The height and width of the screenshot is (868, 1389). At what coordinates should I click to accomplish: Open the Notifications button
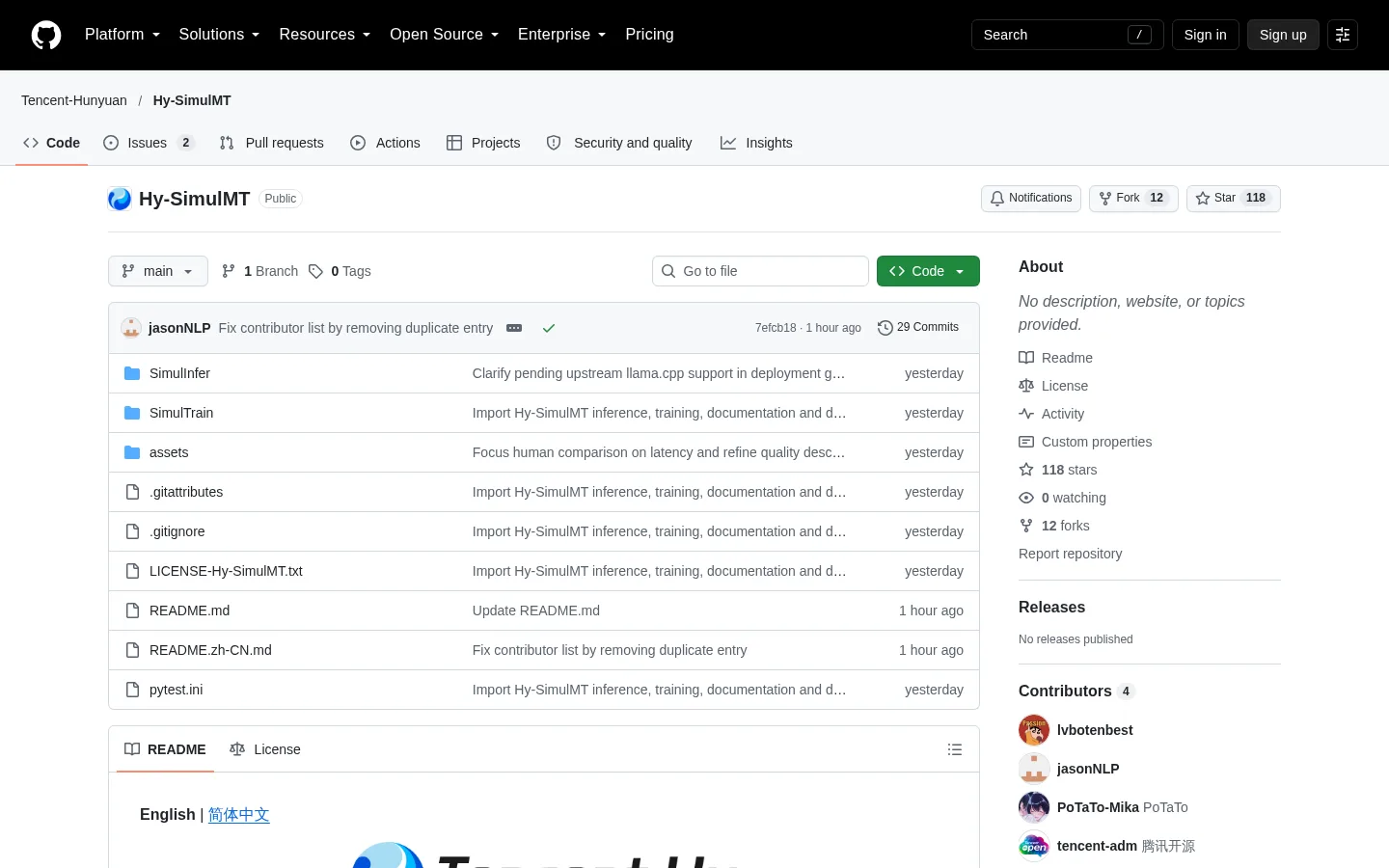1031,199
